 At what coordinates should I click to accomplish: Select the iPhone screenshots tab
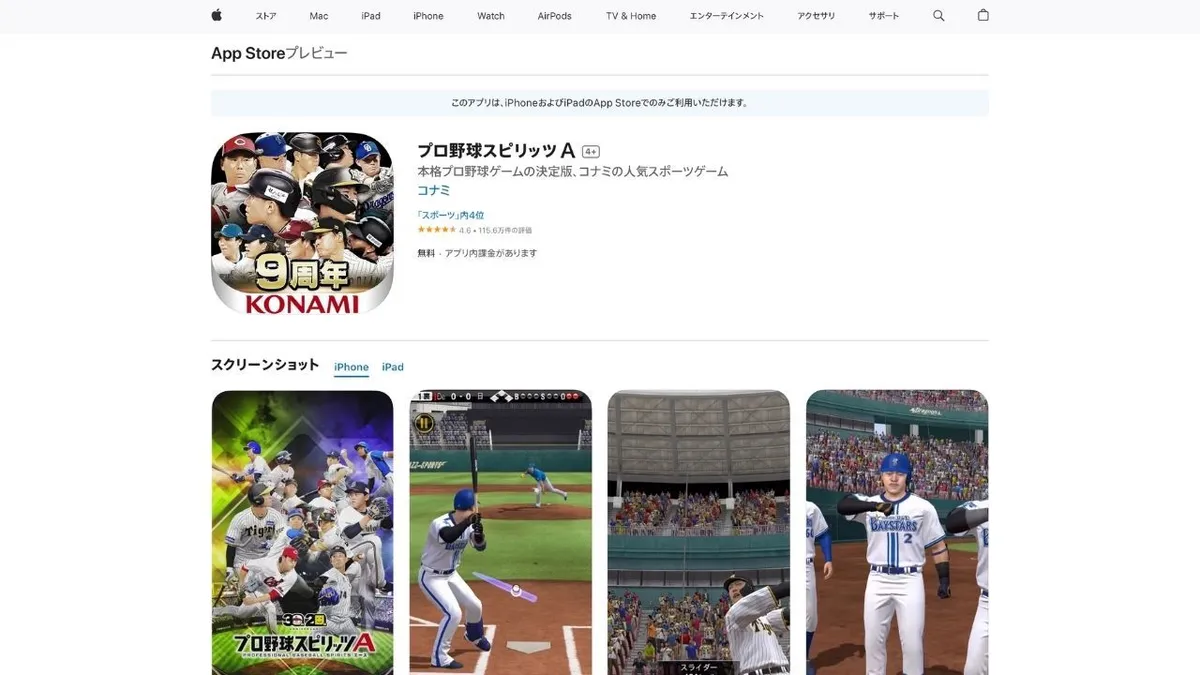351,367
